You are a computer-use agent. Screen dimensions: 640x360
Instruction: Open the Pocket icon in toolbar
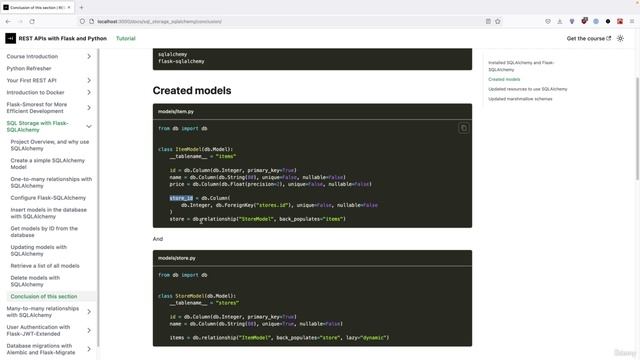click(x=548, y=21)
